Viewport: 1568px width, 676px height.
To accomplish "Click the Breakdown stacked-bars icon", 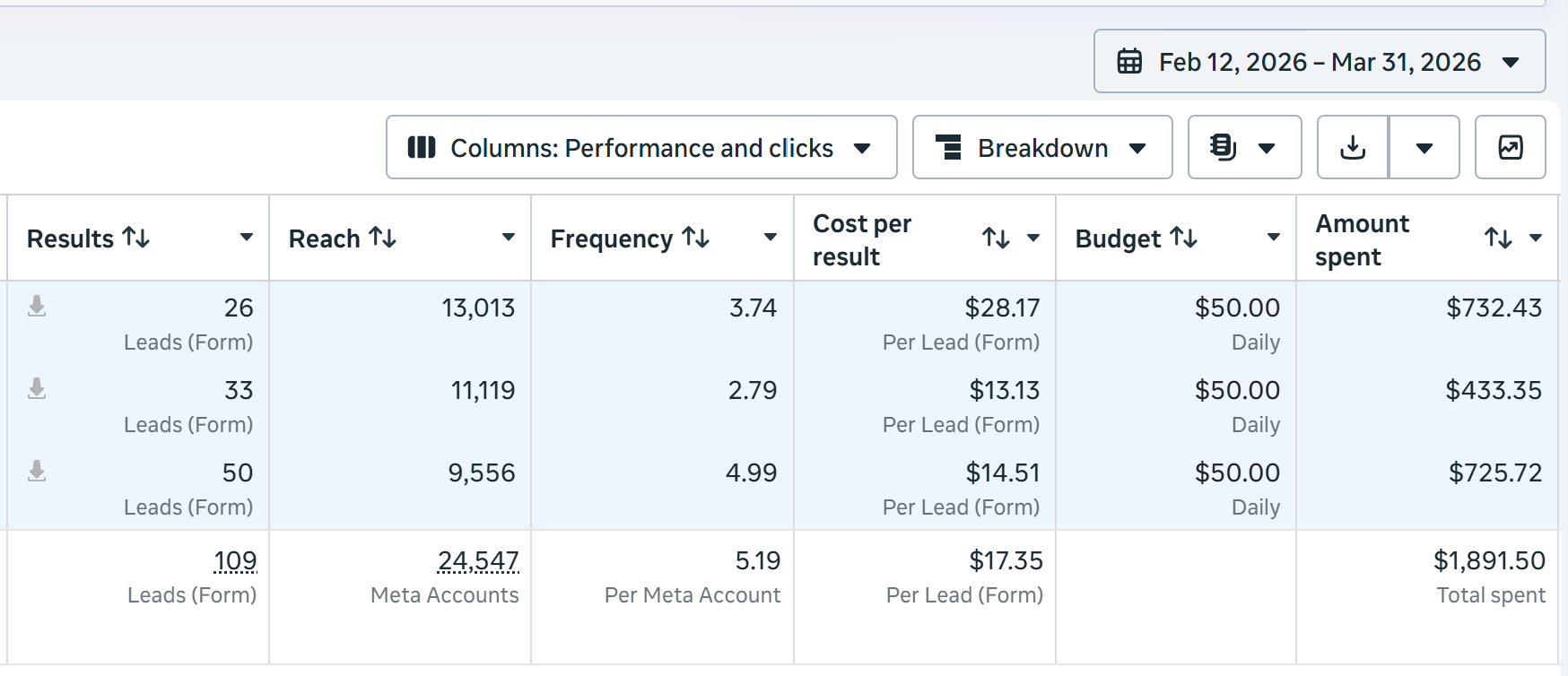I will click(948, 147).
